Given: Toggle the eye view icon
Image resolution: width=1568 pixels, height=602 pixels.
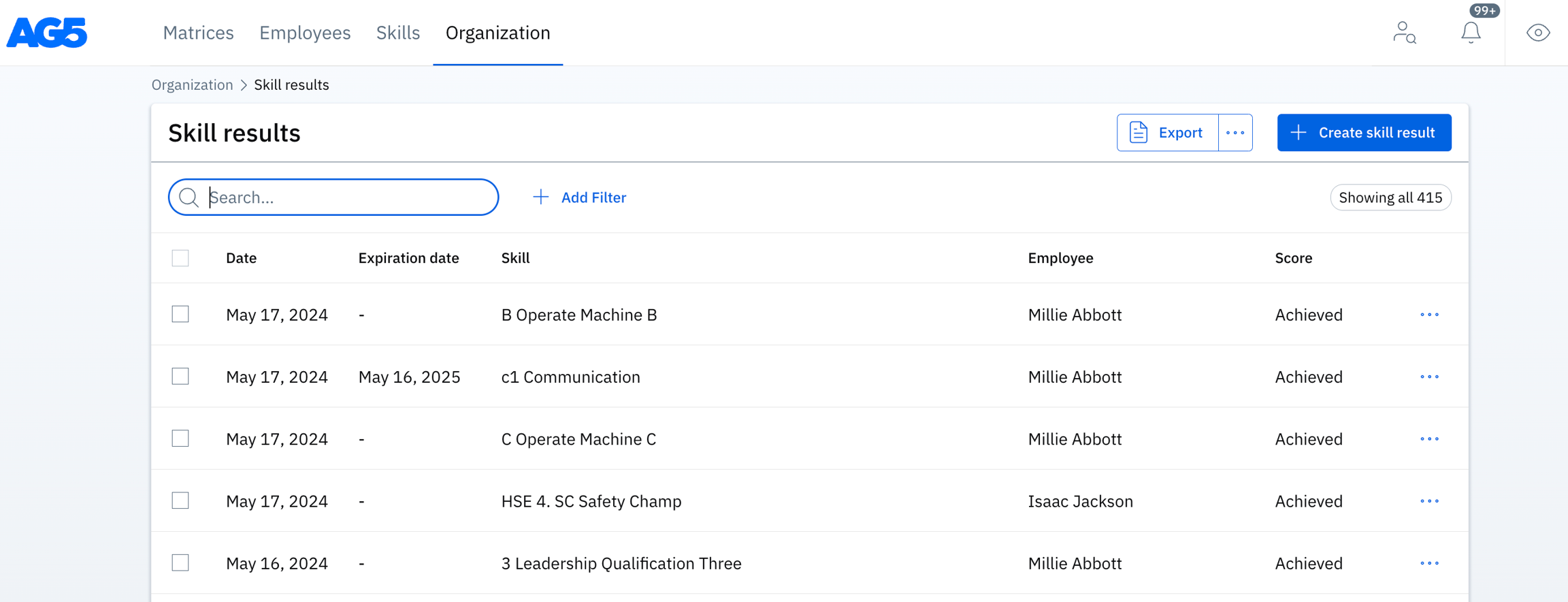Looking at the screenshot, I should click(1537, 33).
